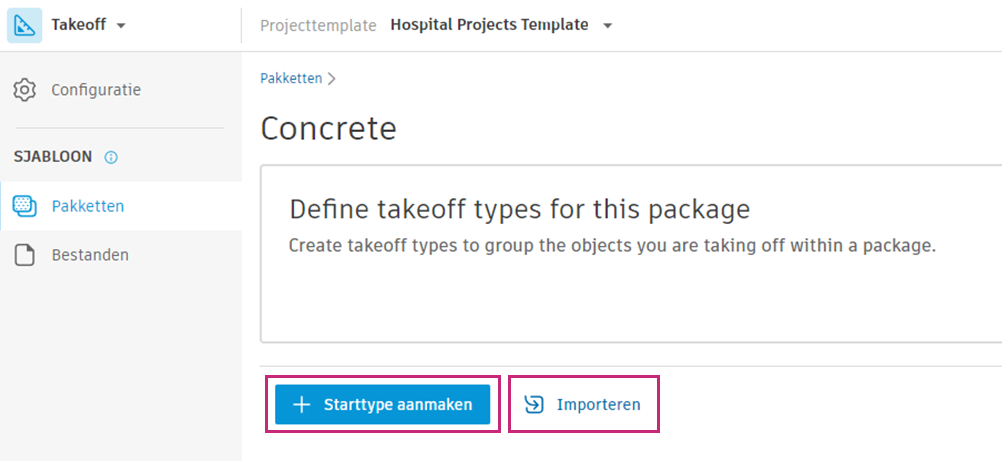This screenshot has width=1002, height=461.
Task: Open the Bestanden sidebar label
Action: tap(90, 255)
